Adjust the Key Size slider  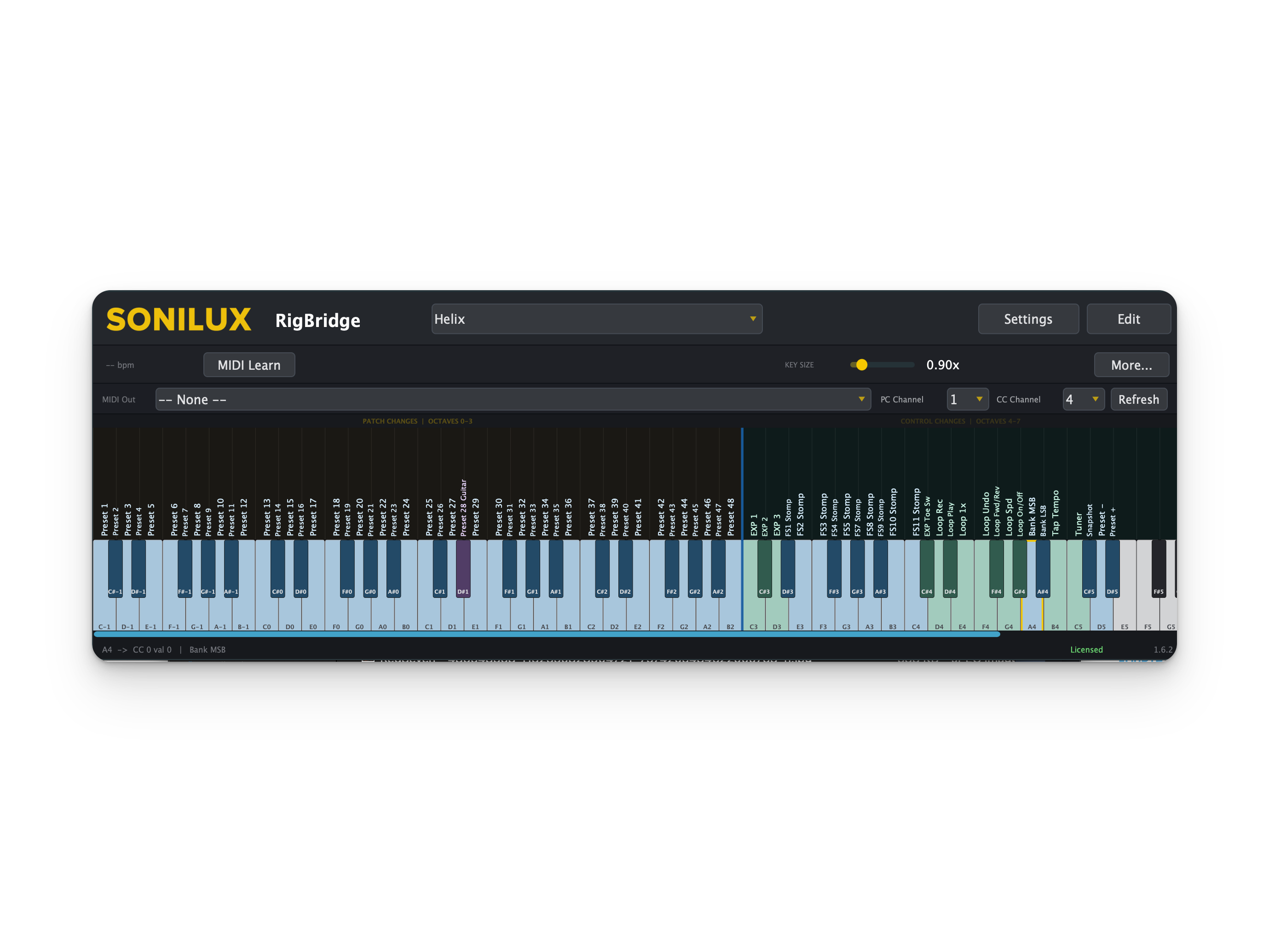pyautogui.click(x=883, y=365)
